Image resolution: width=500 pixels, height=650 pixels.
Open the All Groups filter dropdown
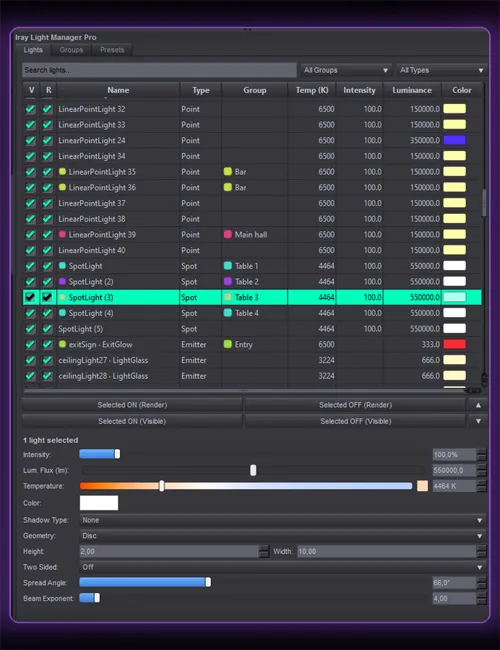[x=346, y=70]
